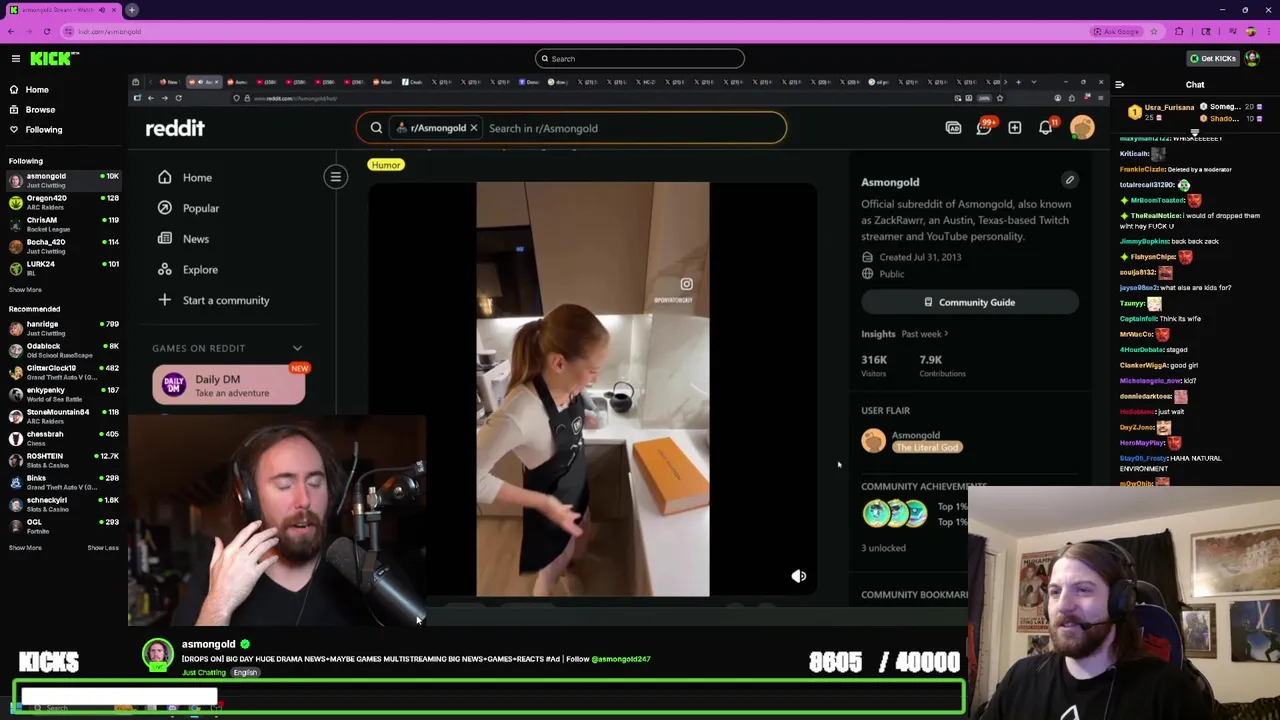Image resolution: width=1280 pixels, height=720 pixels.
Task: Open the Bocha_420 followed channel
Action: pos(63,246)
